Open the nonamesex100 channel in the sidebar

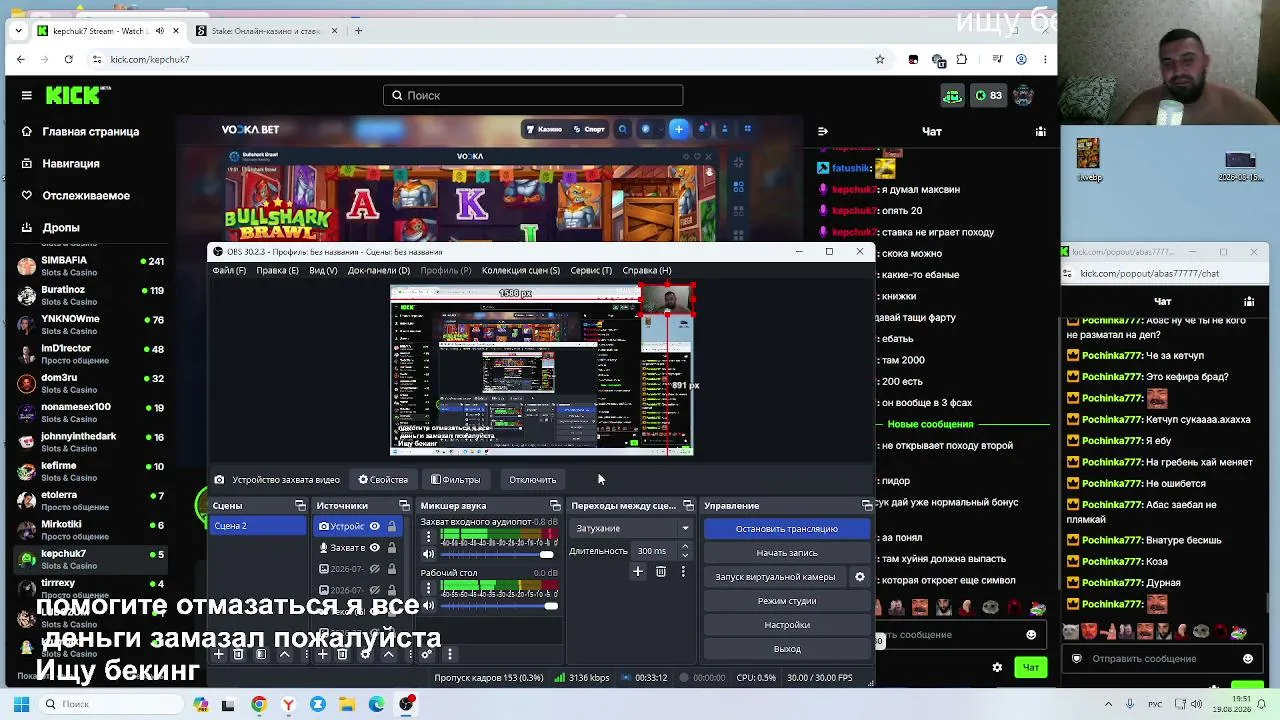[90, 412]
